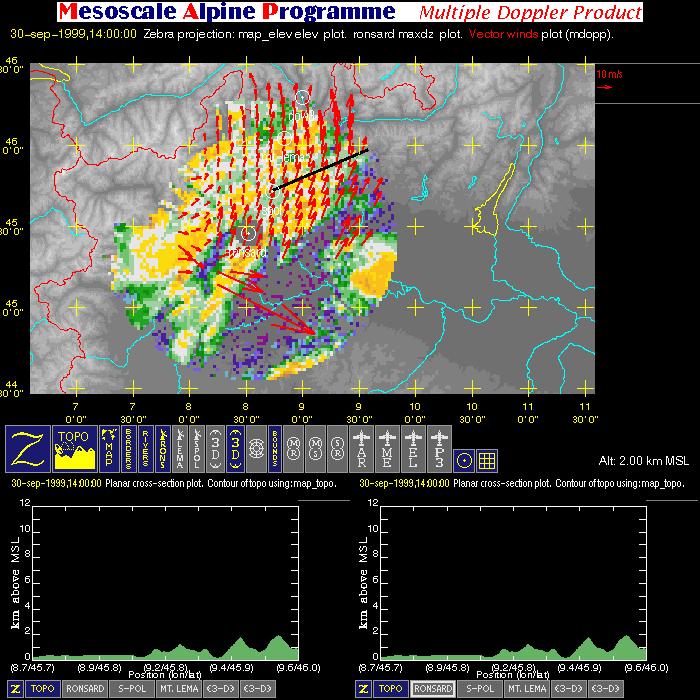700x700 pixels.
Task: Click the radar range rings icon
Action: pos(256,448)
